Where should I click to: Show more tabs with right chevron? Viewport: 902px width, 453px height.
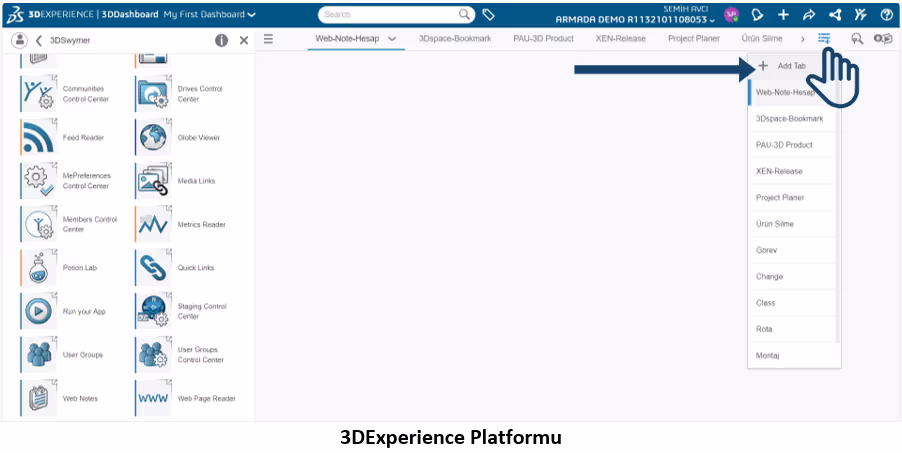click(x=802, y=39)
